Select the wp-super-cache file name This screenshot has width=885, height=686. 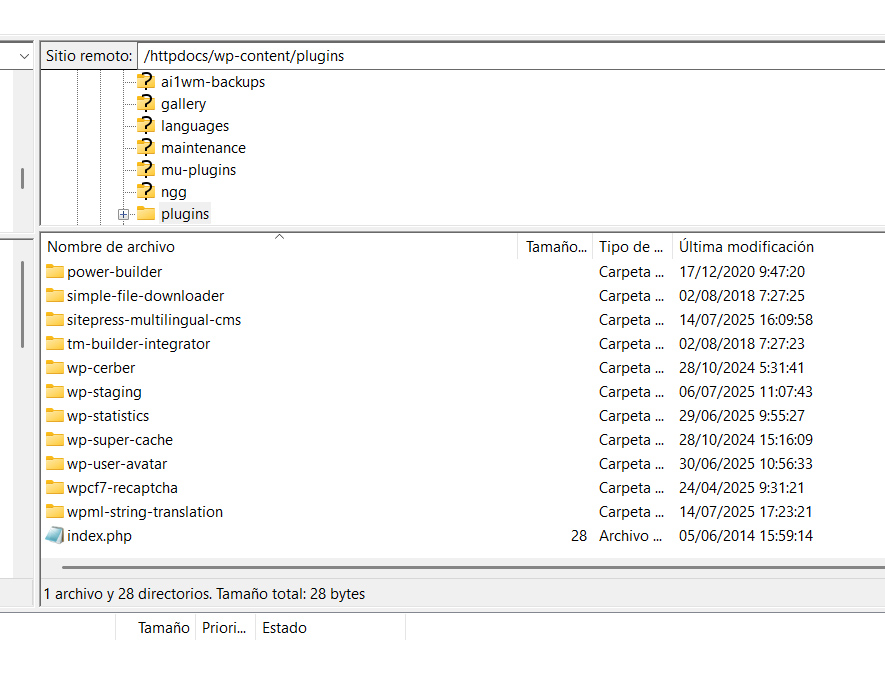(120, 439)
